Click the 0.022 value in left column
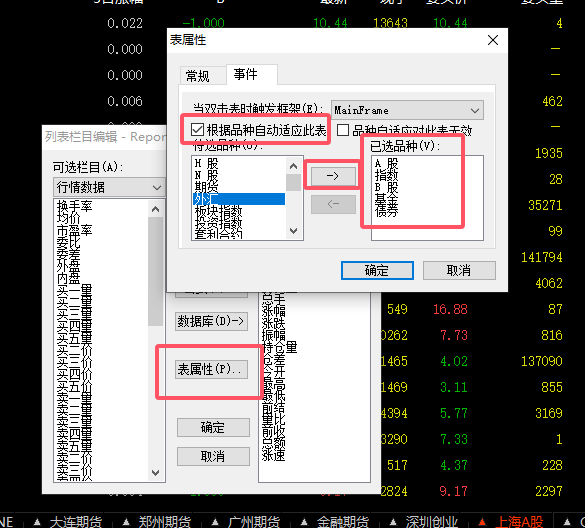Viewport: 585px width, 528px height. [x=125, y=23]
